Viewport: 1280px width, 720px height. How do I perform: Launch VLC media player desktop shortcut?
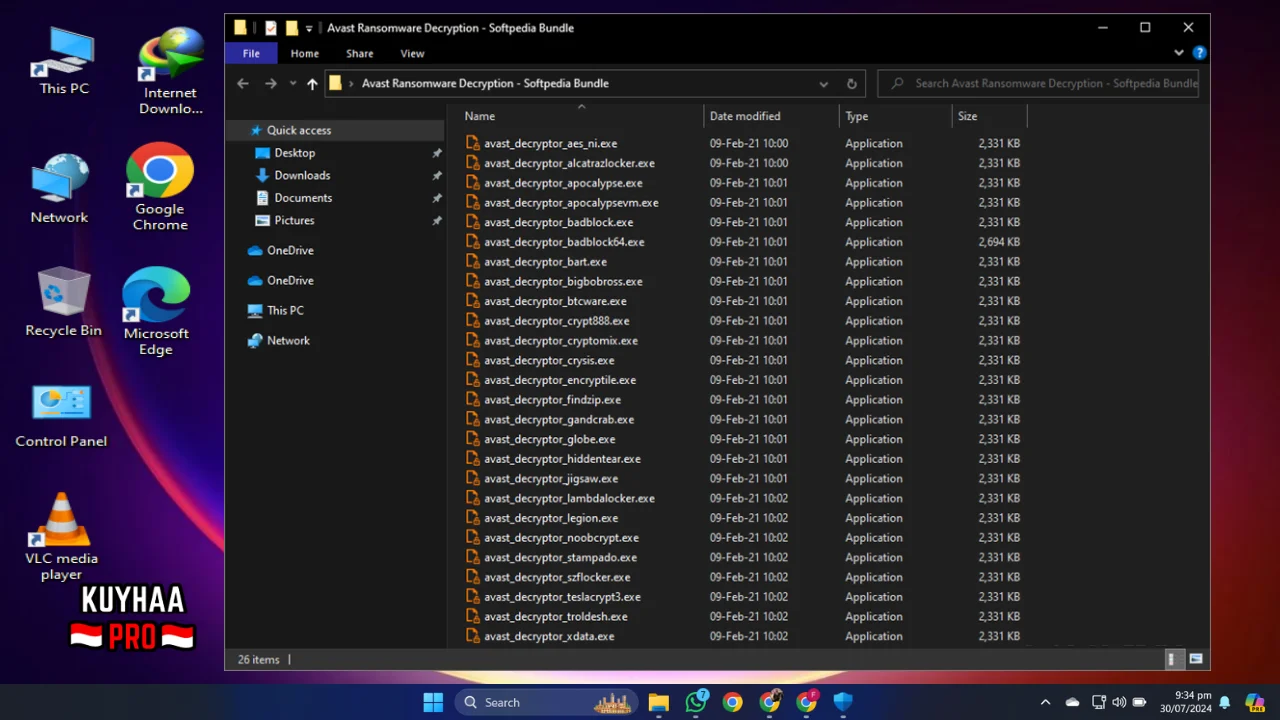[61, 536]
